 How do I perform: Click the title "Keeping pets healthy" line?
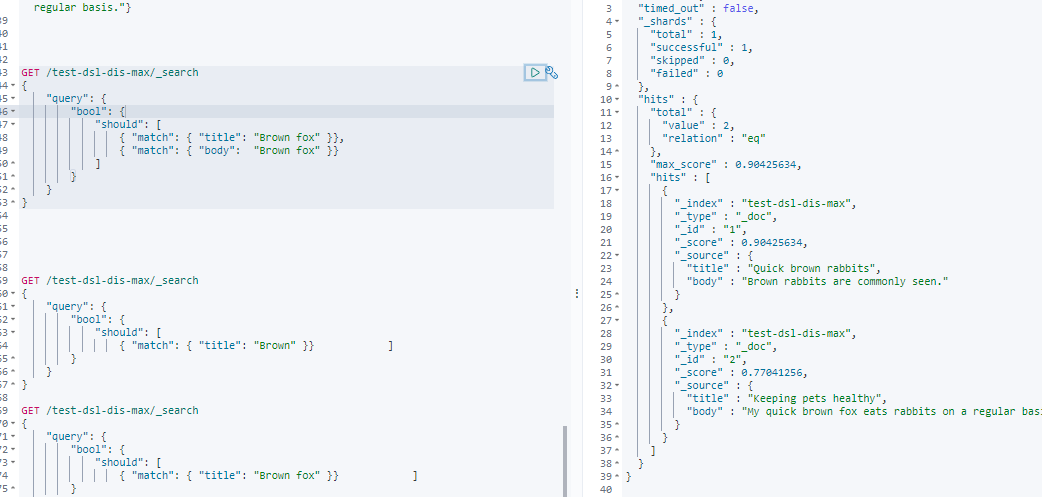pyautogui.click(x=787, y=399)
